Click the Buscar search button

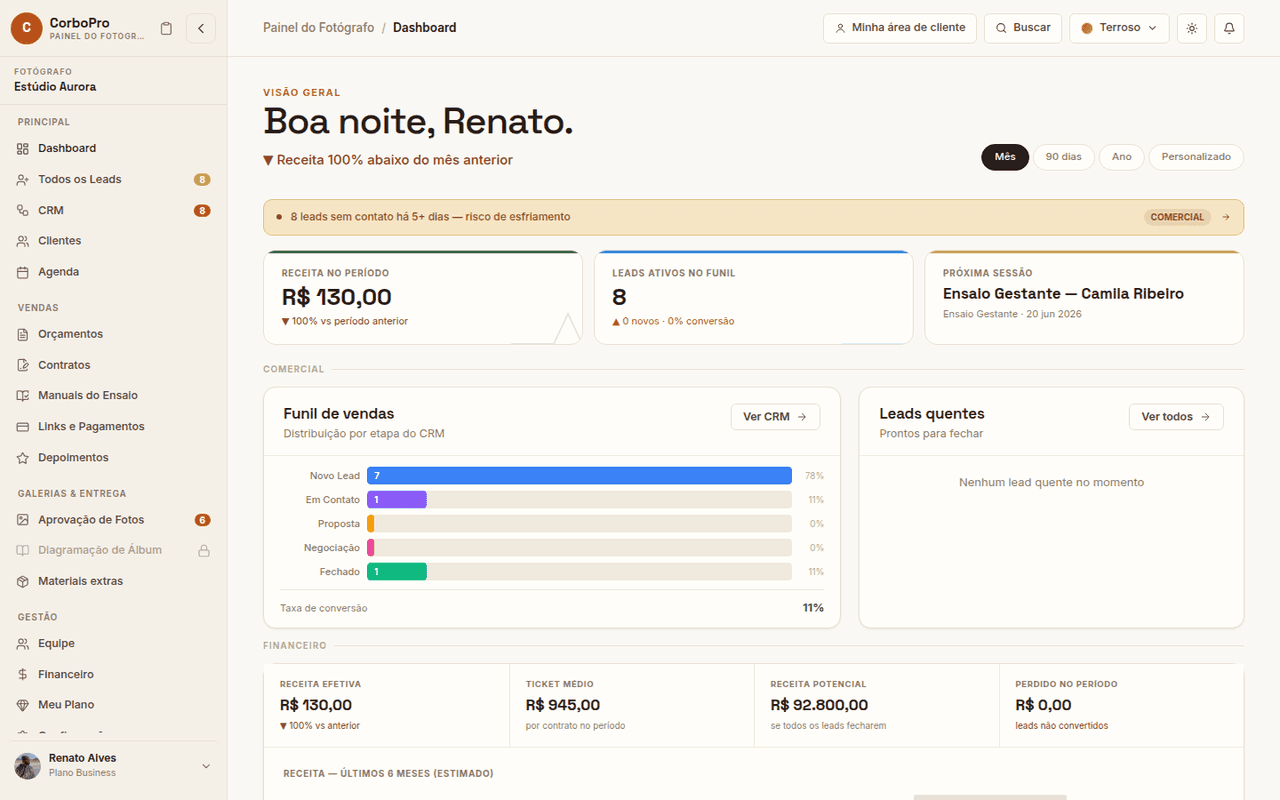(x=1023, y=28)
